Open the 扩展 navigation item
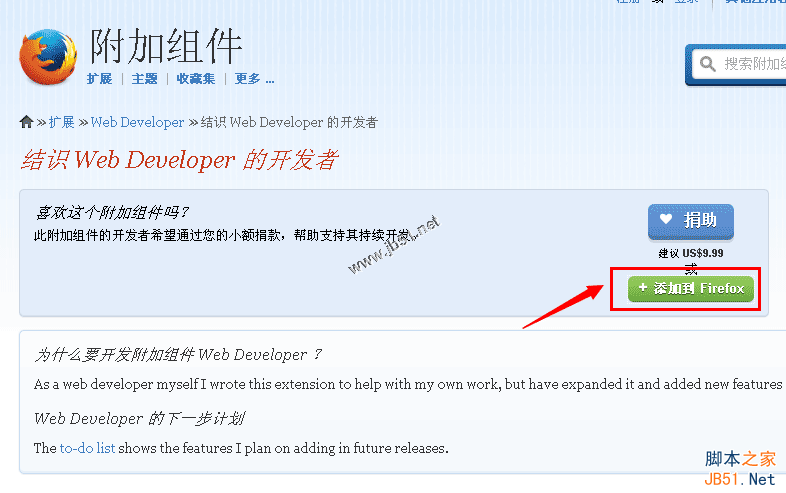The image size is (786, 493). (x=99, y=79)
